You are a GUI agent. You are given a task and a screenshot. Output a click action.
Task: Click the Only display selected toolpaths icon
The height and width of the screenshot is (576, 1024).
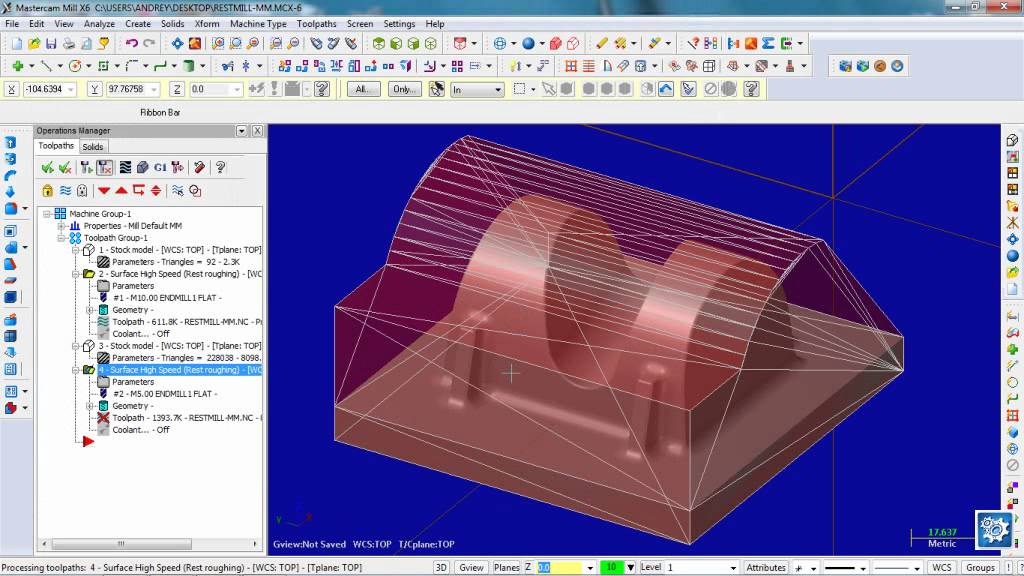click(x=178, y=191)
